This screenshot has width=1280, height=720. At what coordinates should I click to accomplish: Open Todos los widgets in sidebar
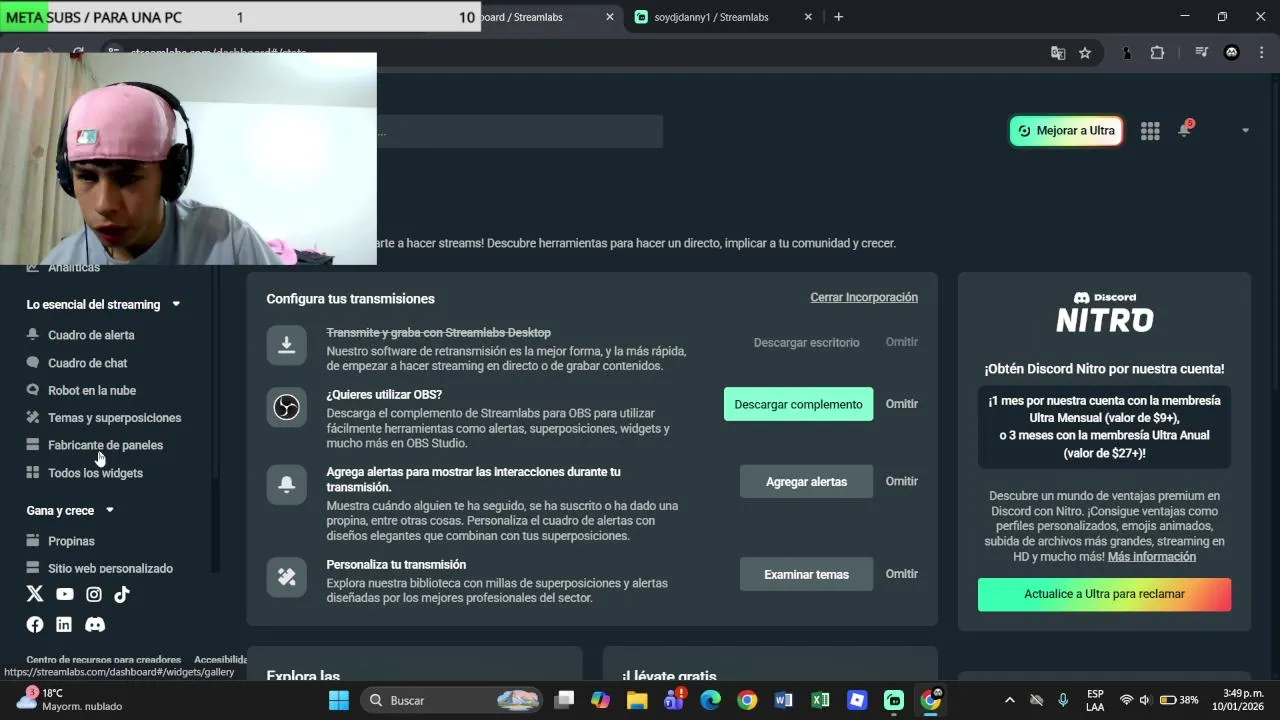point(95,473)
